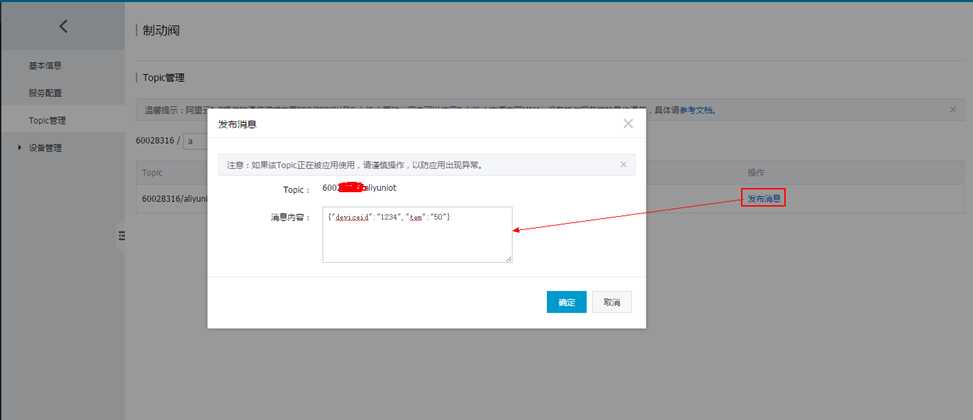Screen dimensions: 973x420
Task: Click the 发布消息 dialog title
Action: click(x=237, y=124)
